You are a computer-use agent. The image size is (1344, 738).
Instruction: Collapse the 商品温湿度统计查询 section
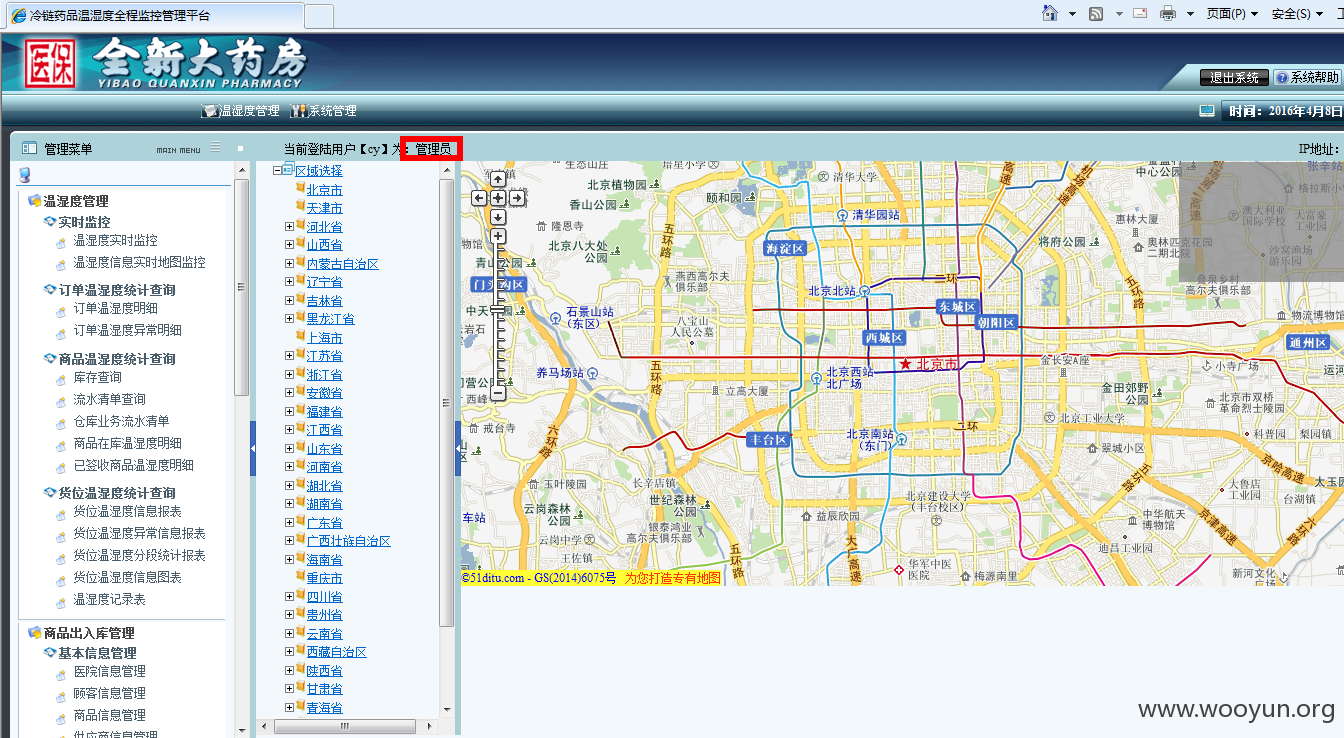pos(50,359)
